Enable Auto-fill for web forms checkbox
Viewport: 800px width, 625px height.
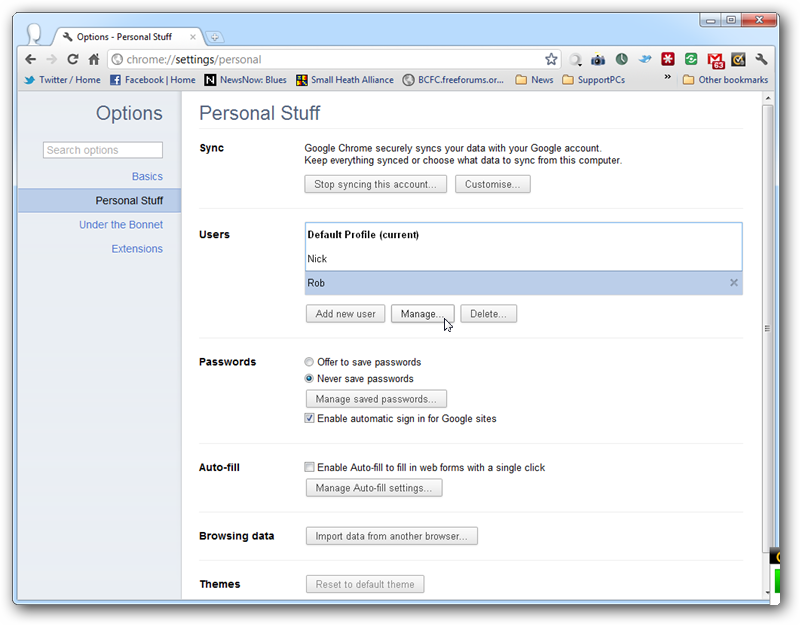(x=309, y=467)
